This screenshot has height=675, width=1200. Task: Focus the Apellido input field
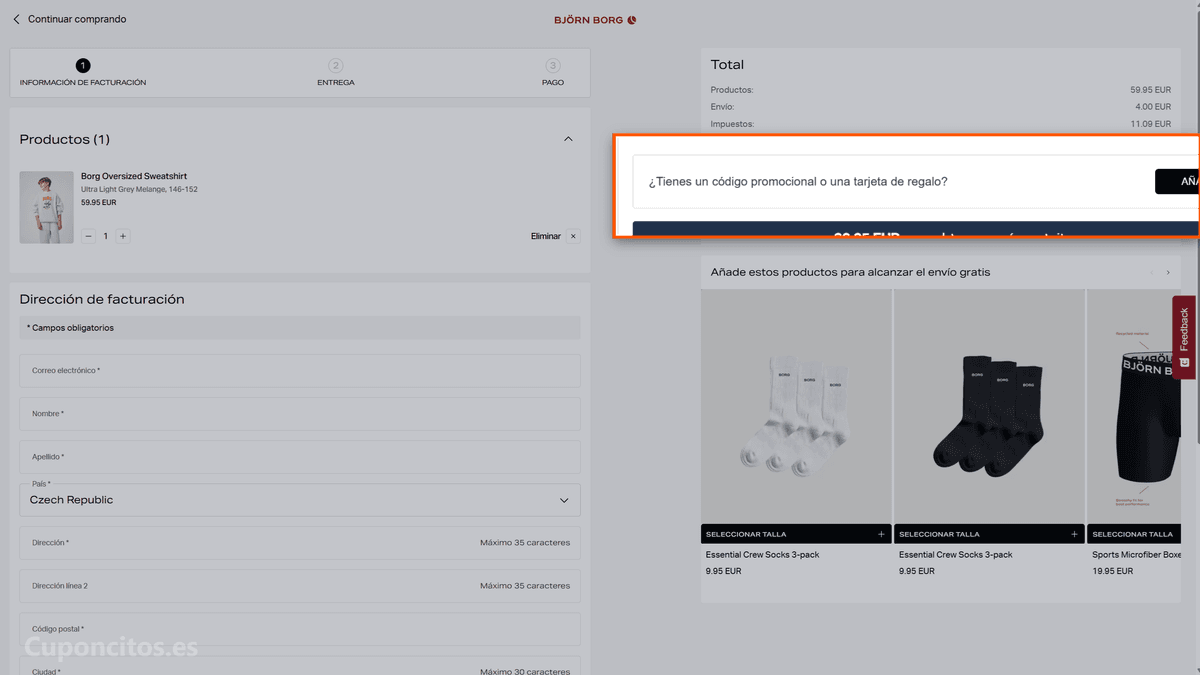coord(300,456)
